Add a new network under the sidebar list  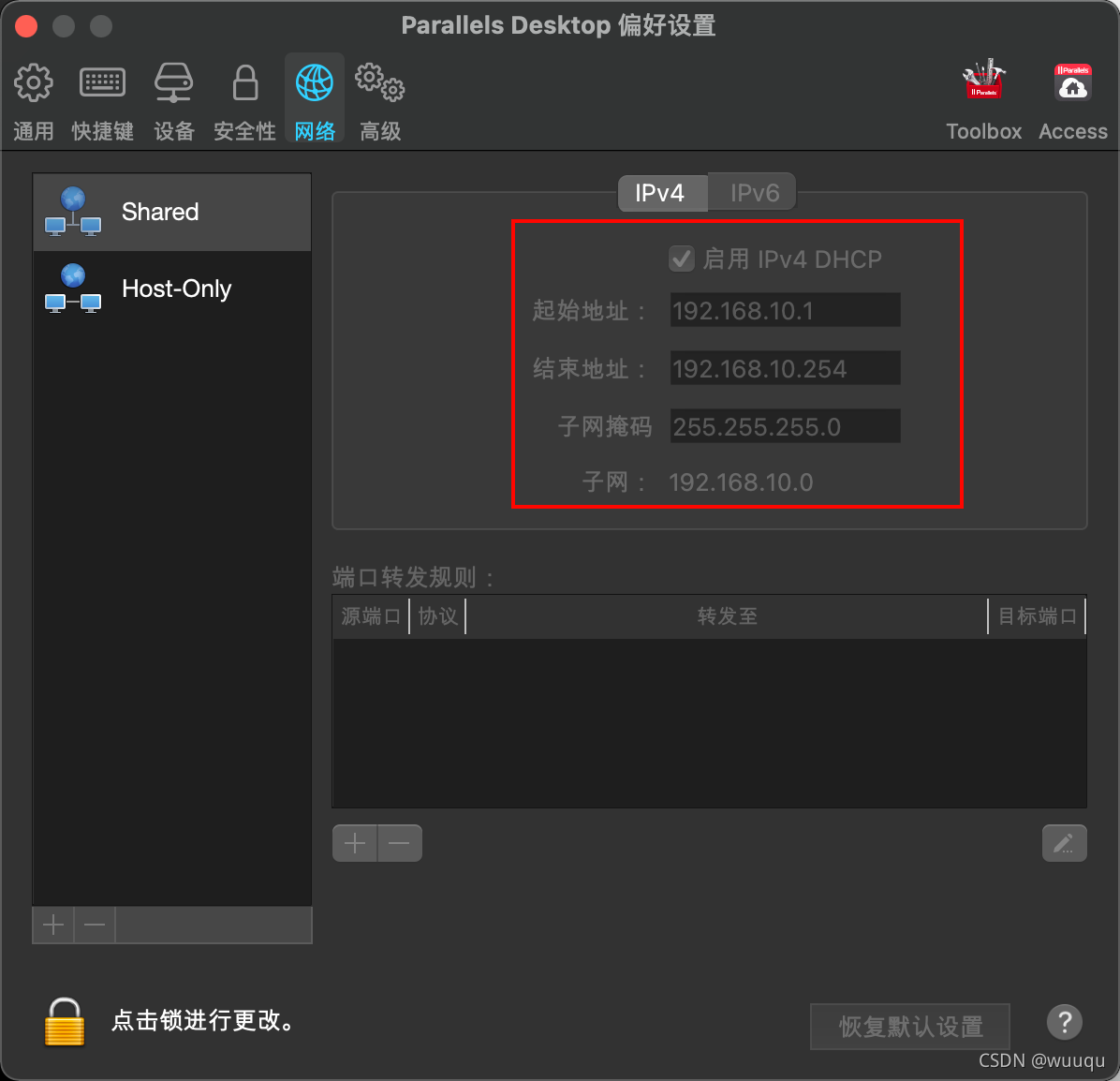click(x=53, y=926)
